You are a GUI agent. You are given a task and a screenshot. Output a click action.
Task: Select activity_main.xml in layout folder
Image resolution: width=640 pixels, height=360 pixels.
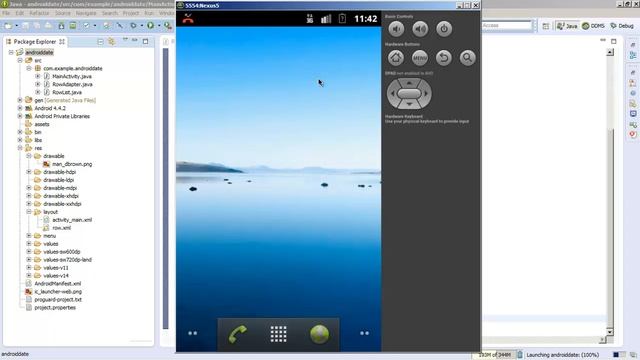tap(71, 220)
